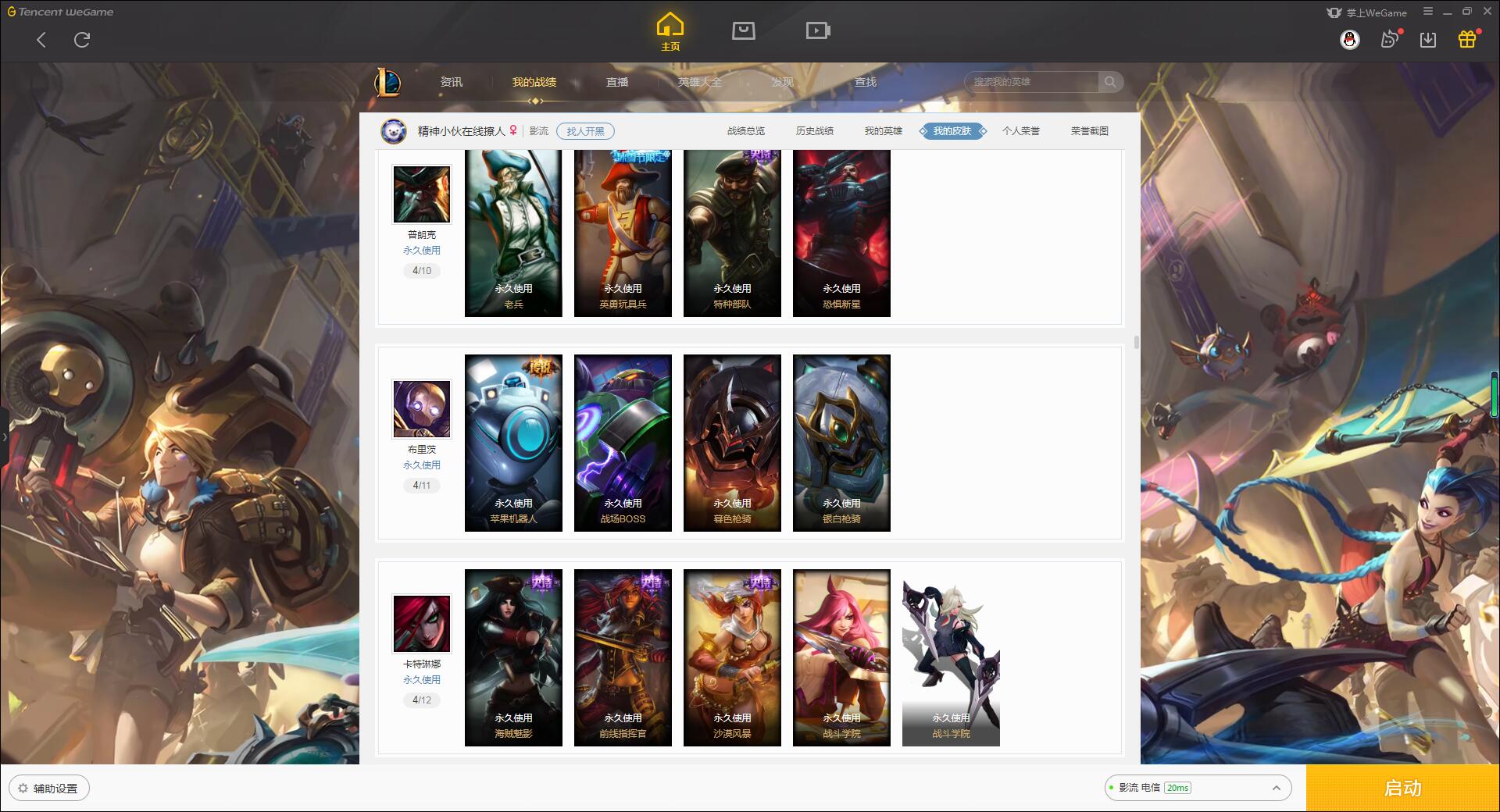1500x812 pixels.
Task: Click the Tencent WeGame title logo
Action: pos(60,12)
